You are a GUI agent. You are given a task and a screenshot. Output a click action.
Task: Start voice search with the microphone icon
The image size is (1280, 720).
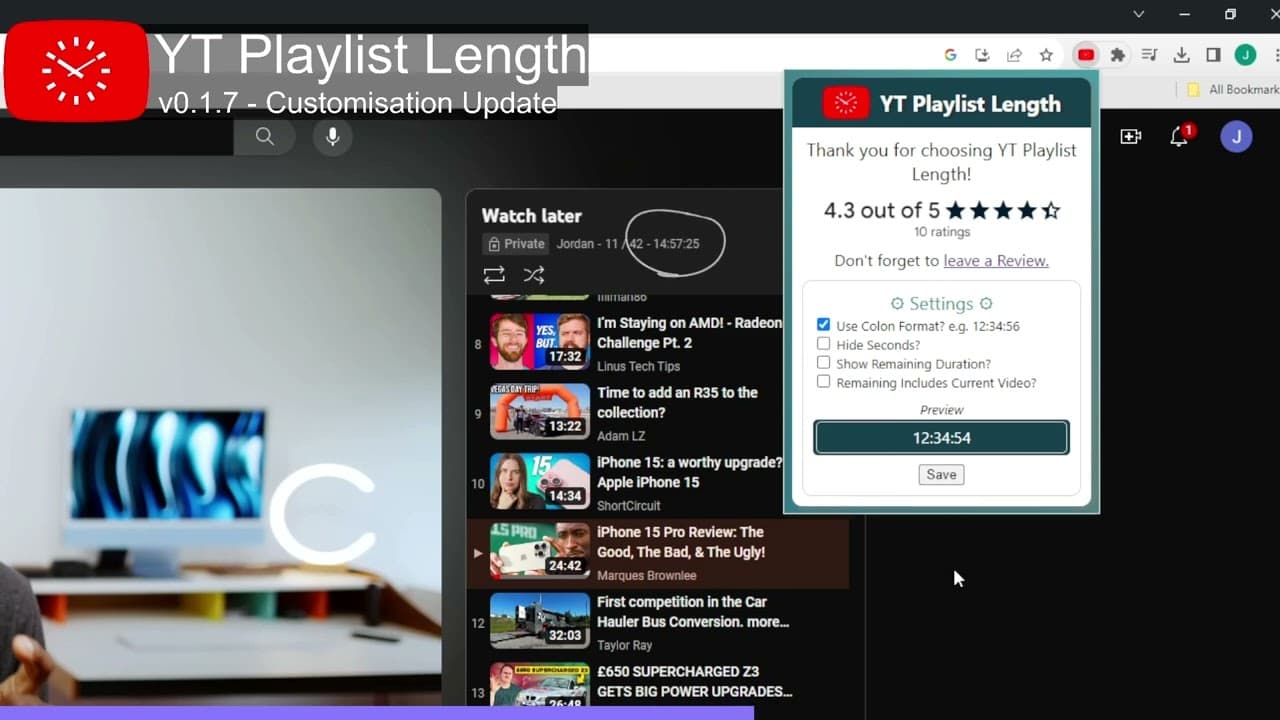tap(333, 137)
